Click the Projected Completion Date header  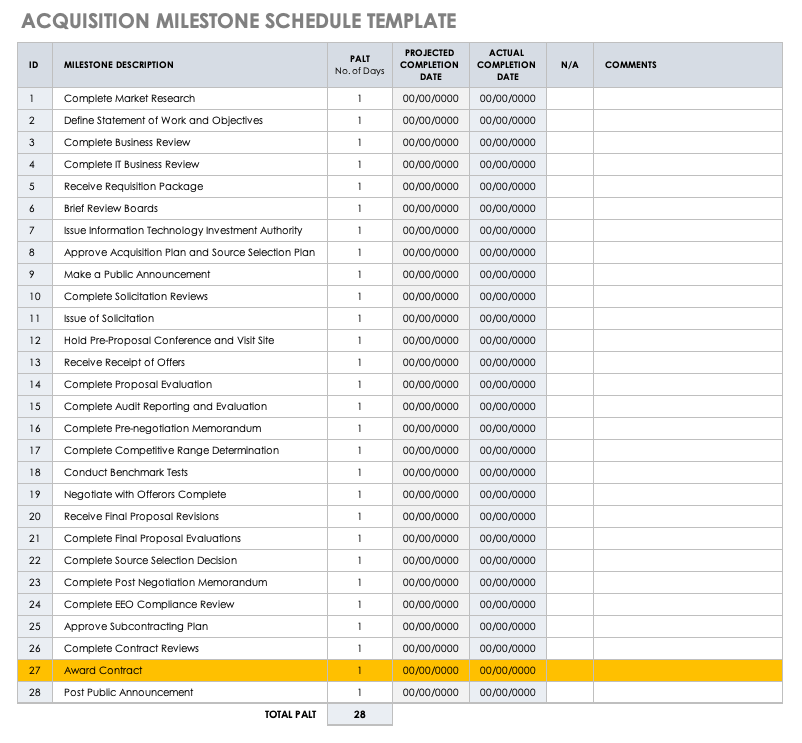coord(430,65)
